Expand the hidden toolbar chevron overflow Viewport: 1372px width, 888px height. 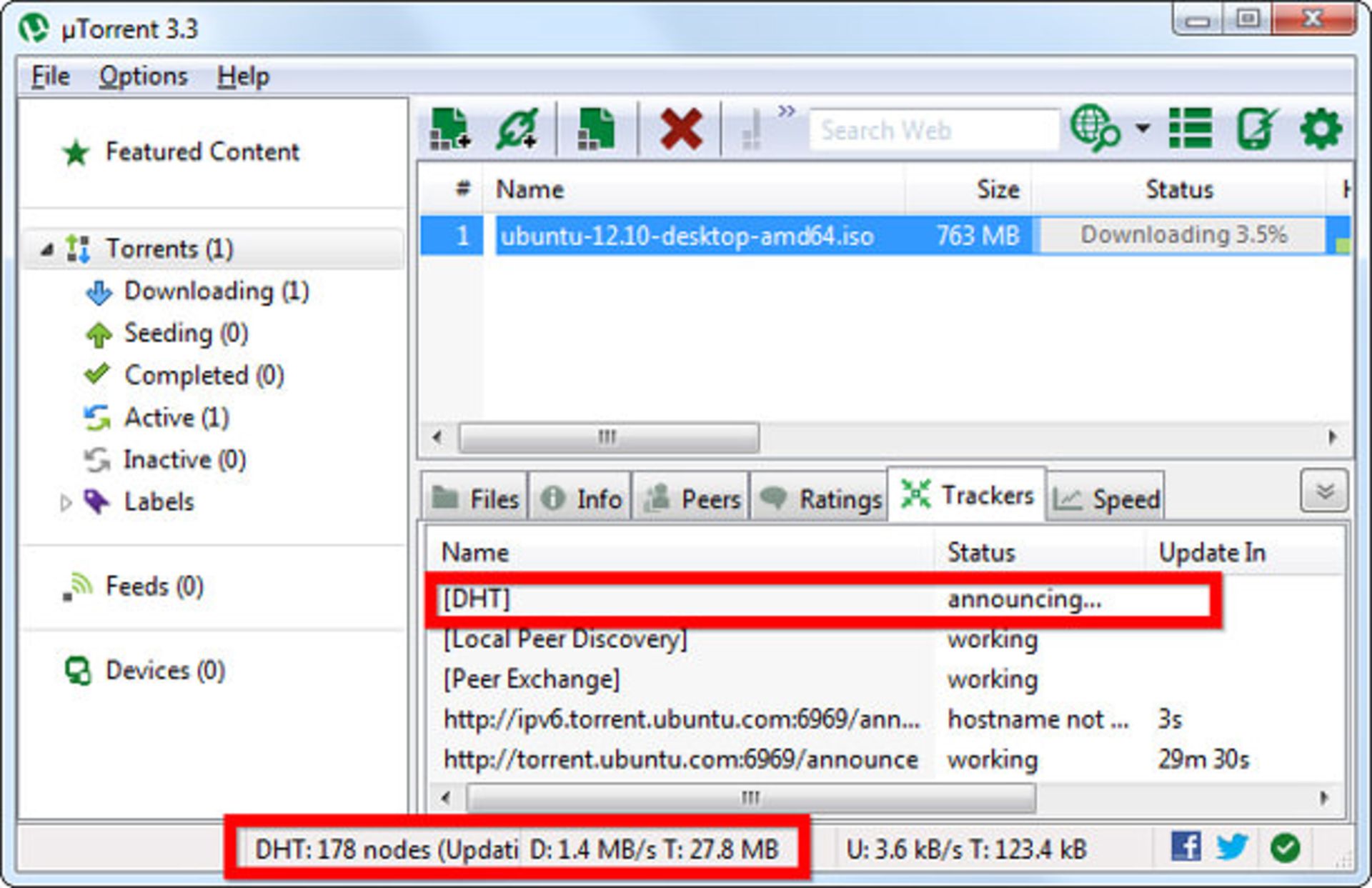pos(787,111)
